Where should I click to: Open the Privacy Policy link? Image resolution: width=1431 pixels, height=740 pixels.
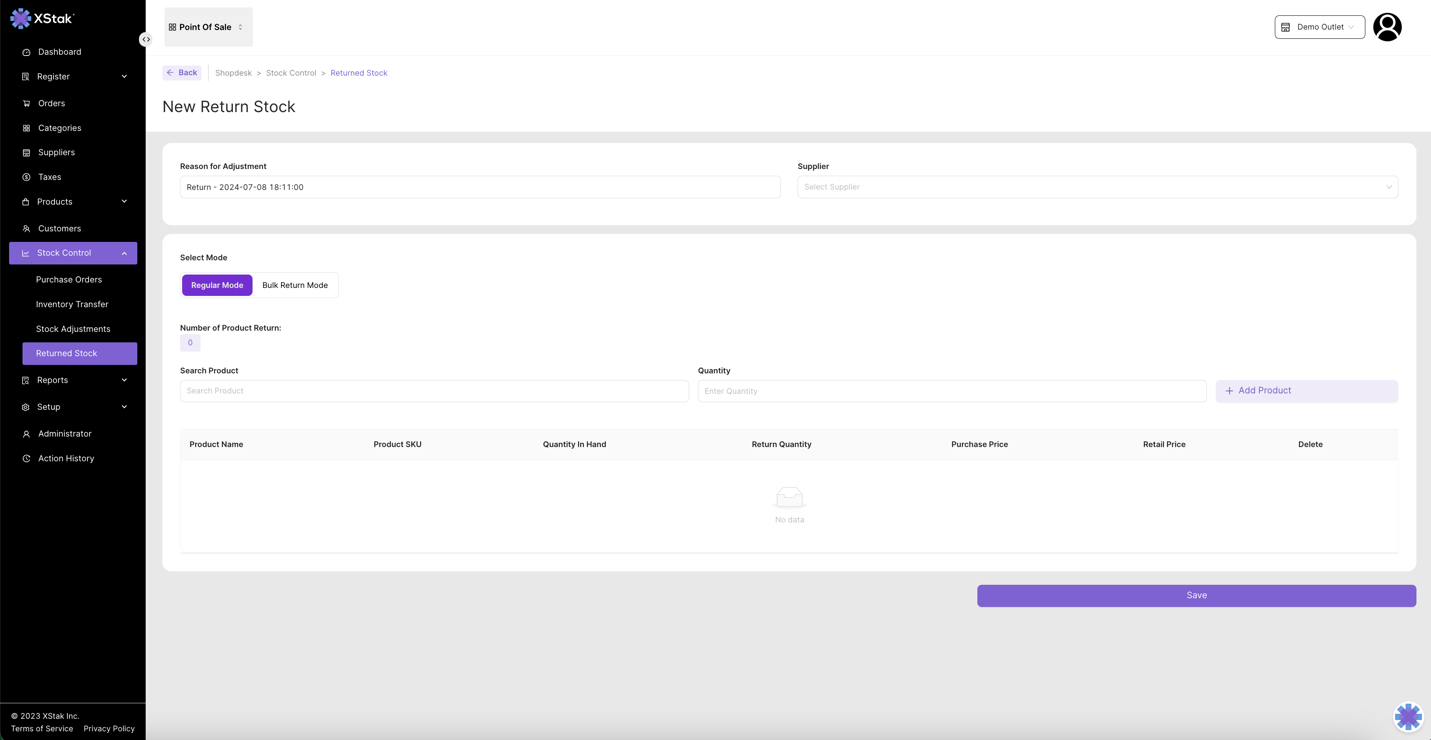click(109, 729)
